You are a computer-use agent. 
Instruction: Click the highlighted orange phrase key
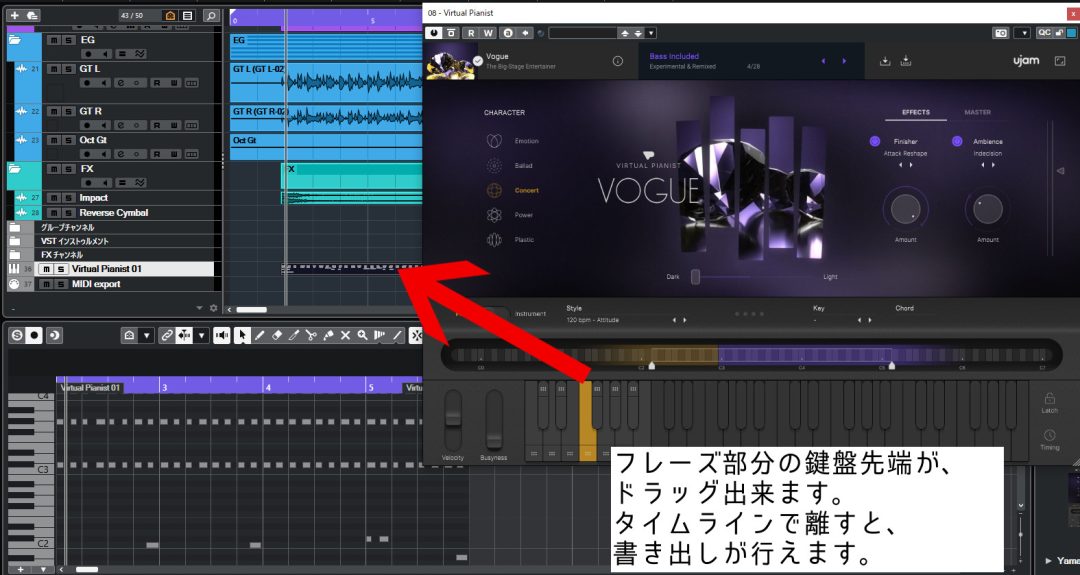(588, 421)
